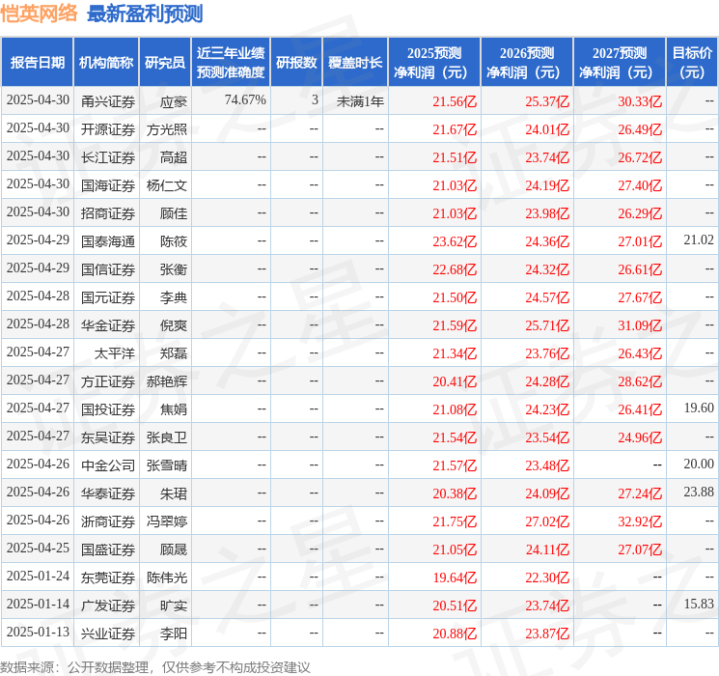Click the 恺英网络 title text
Screen dimensions: 719x676
coord(39,13)
